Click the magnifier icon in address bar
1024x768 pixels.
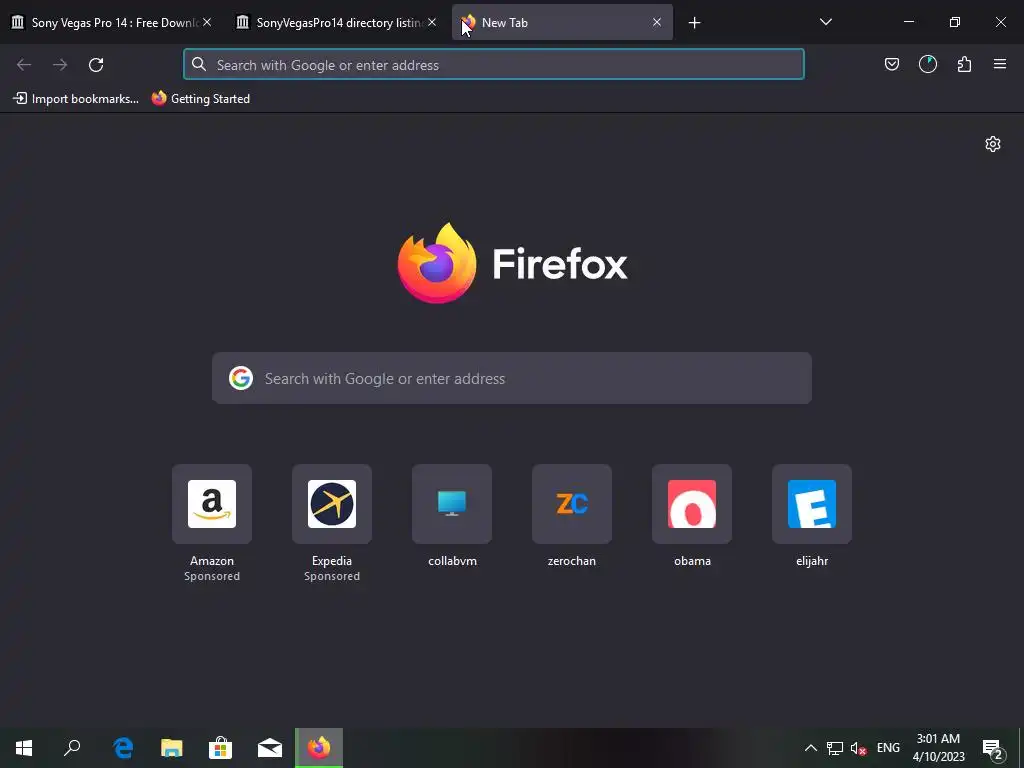click(x=199, y=65)
